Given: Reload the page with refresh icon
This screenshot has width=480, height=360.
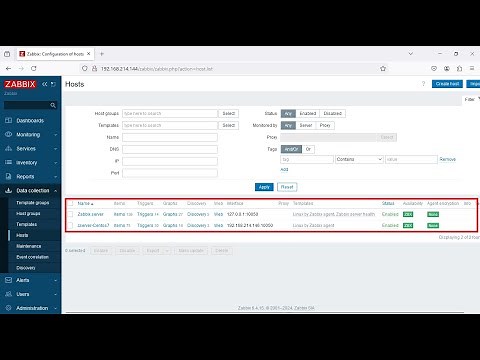Looking at the screenshot, I should tap(34, 68).
